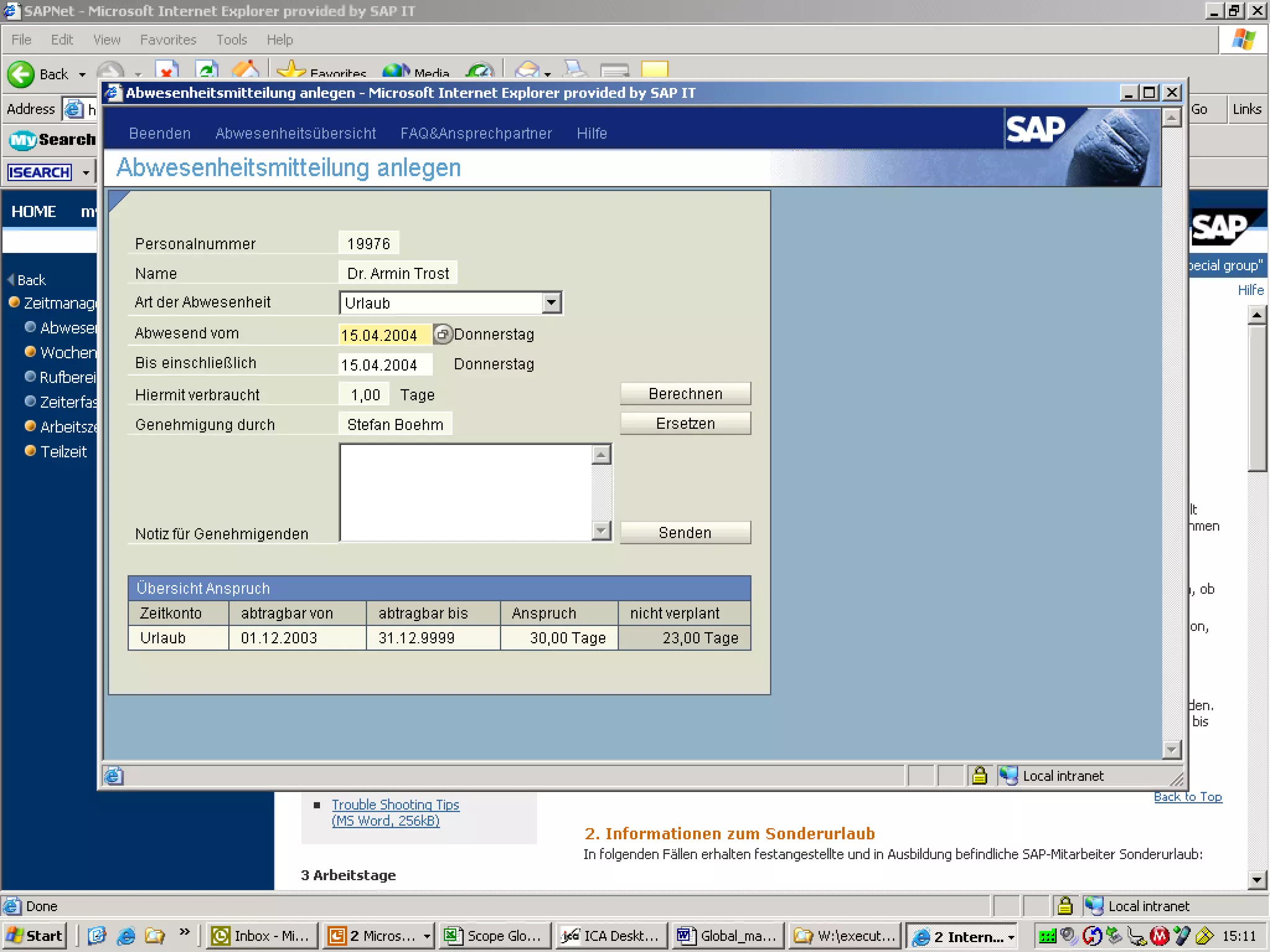Switch to the Inbox - Mi… taskbar window
The image size is (1270, 952).
click(262, 935)
